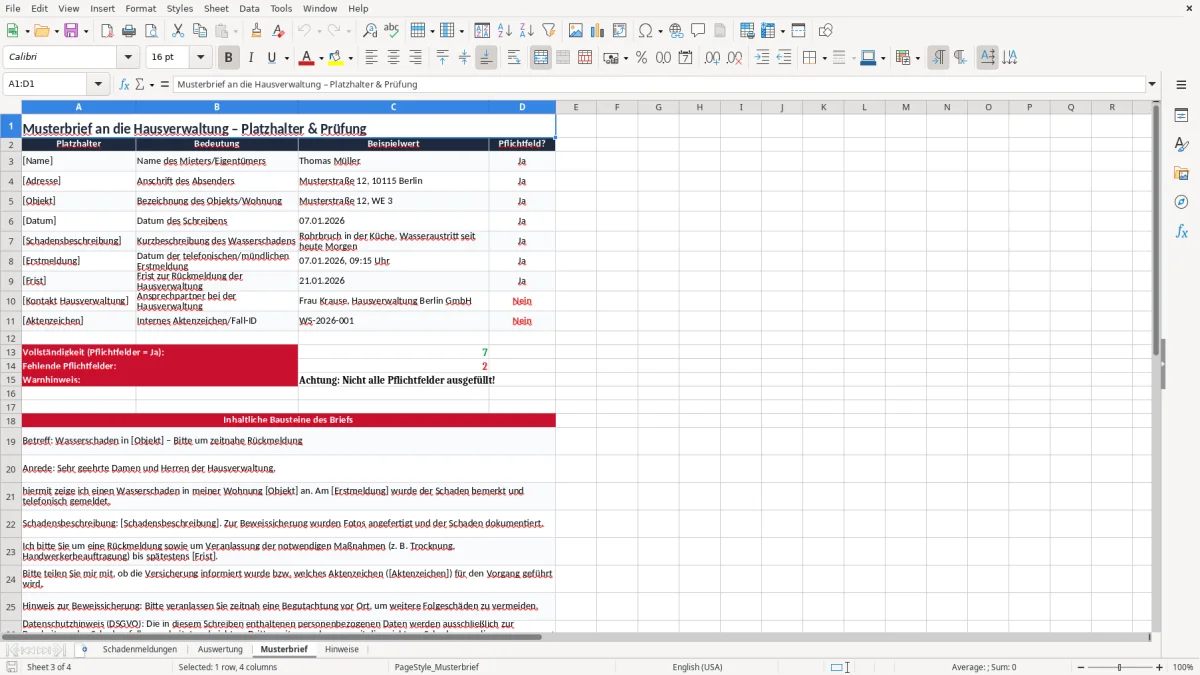Toggle Align Bottom button
This screenshot has height=675, width=1200.
(486, 58)
